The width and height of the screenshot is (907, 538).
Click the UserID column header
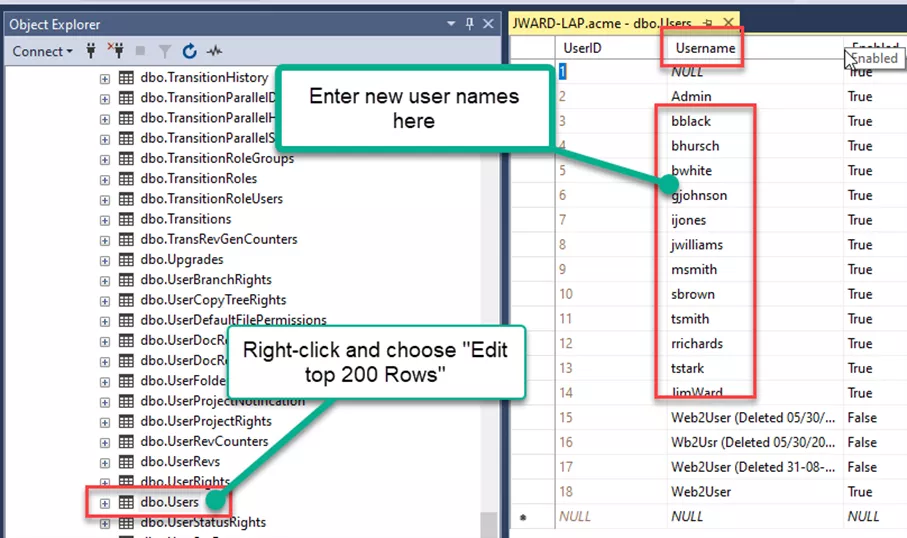pos(582,48)
